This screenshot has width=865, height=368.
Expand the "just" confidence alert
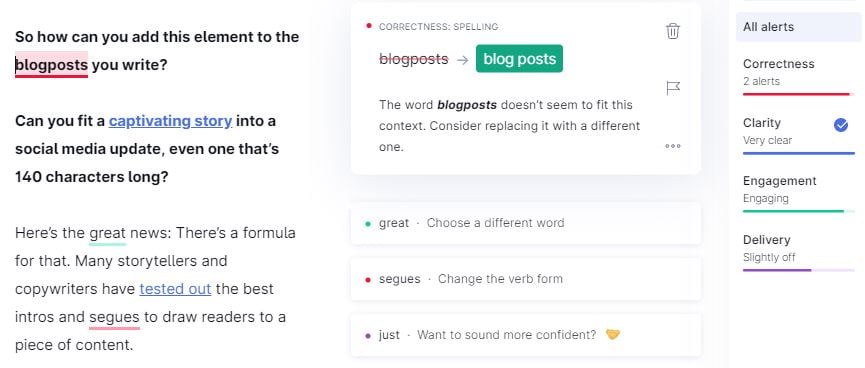[x=526, y=334]
